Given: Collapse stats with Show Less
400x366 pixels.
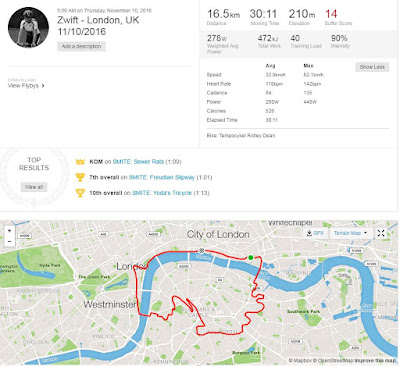Looking at the screenshot, I should tap(372, 67).
